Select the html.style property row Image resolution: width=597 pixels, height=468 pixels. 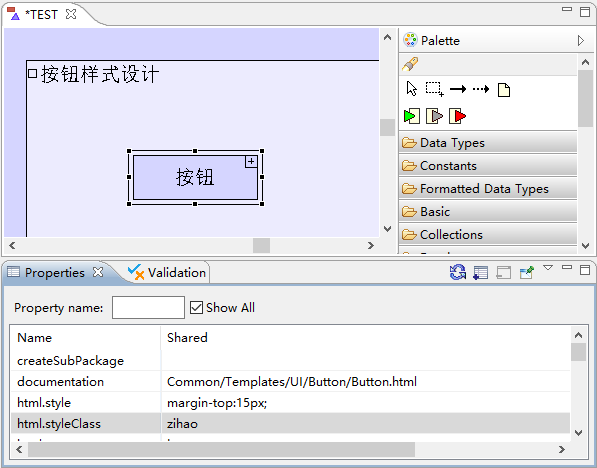[x=291, y=403]
